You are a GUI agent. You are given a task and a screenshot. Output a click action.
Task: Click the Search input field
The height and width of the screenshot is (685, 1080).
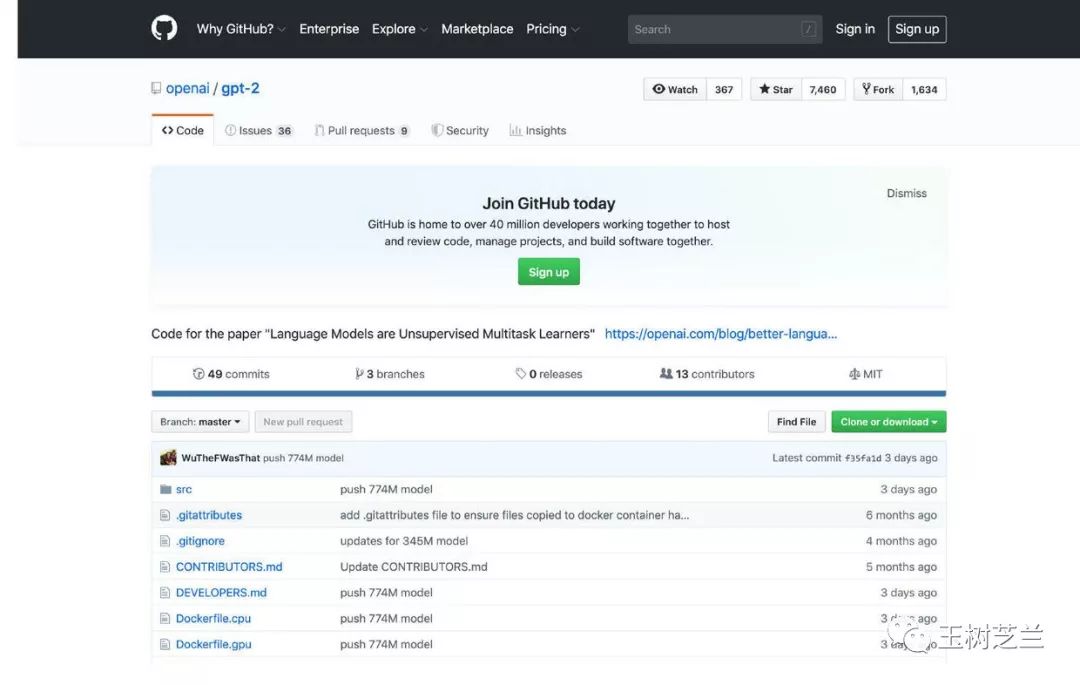point(725,29)
